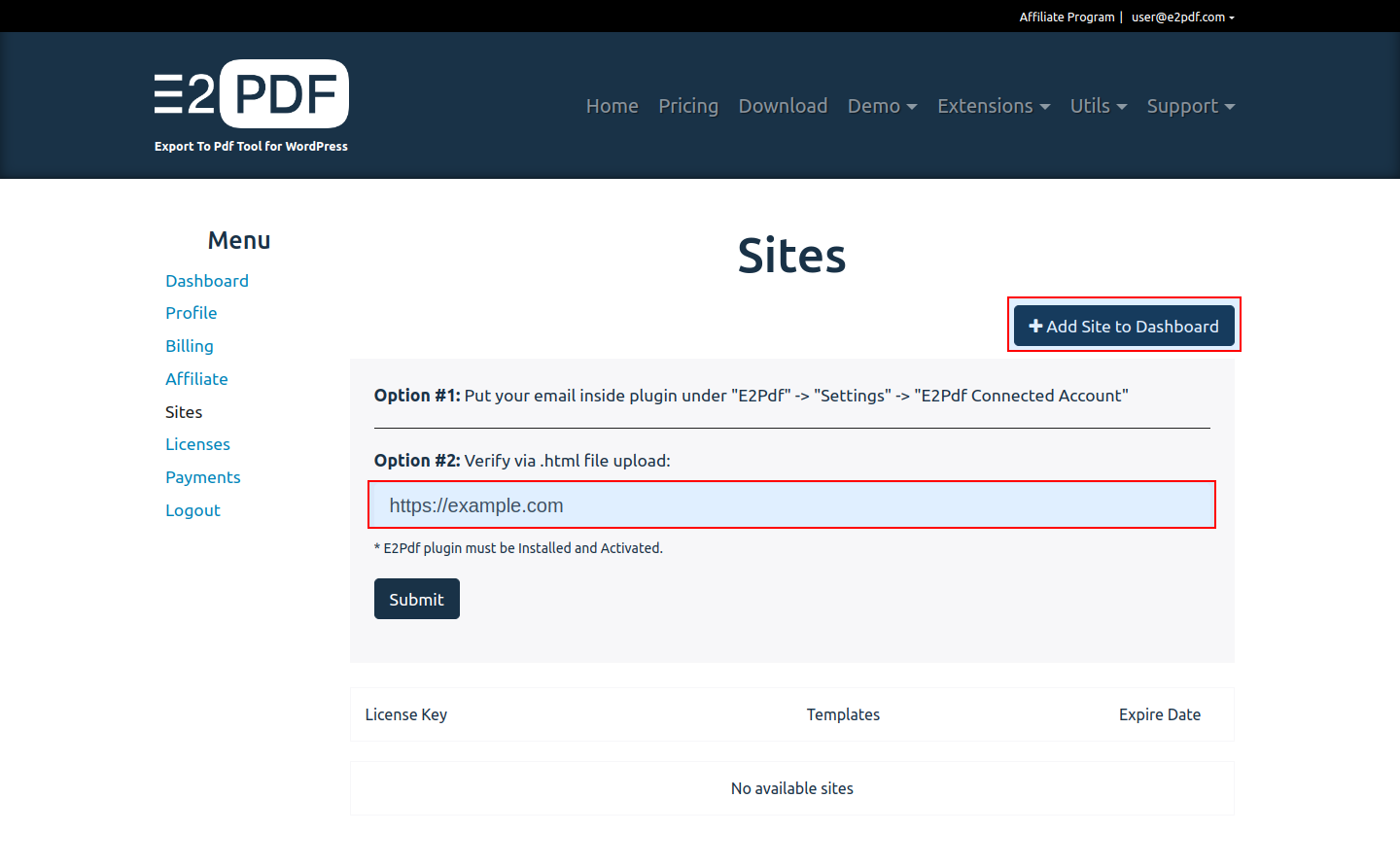Navigate to the Download page
Screen dimensions: 1400x868
click(783, 106)
